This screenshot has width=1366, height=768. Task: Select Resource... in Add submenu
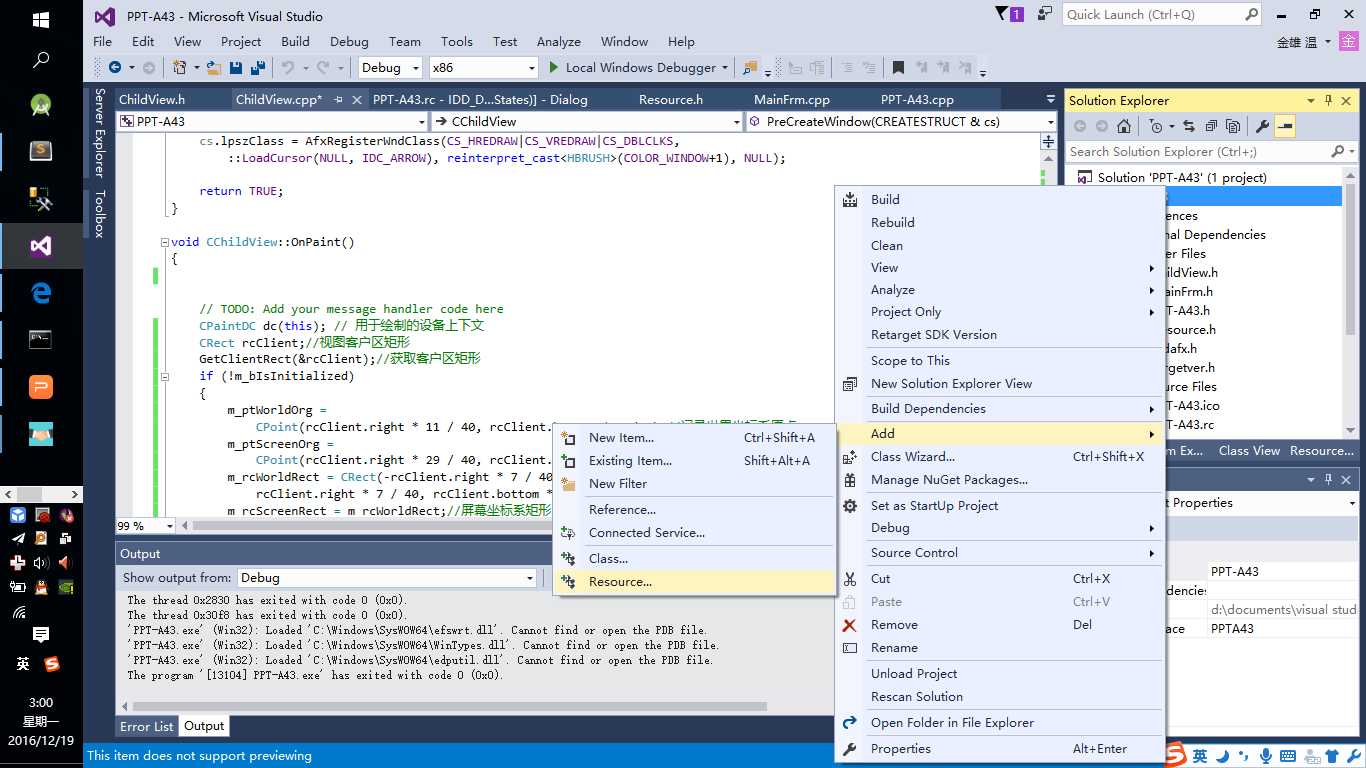[694, 582]
